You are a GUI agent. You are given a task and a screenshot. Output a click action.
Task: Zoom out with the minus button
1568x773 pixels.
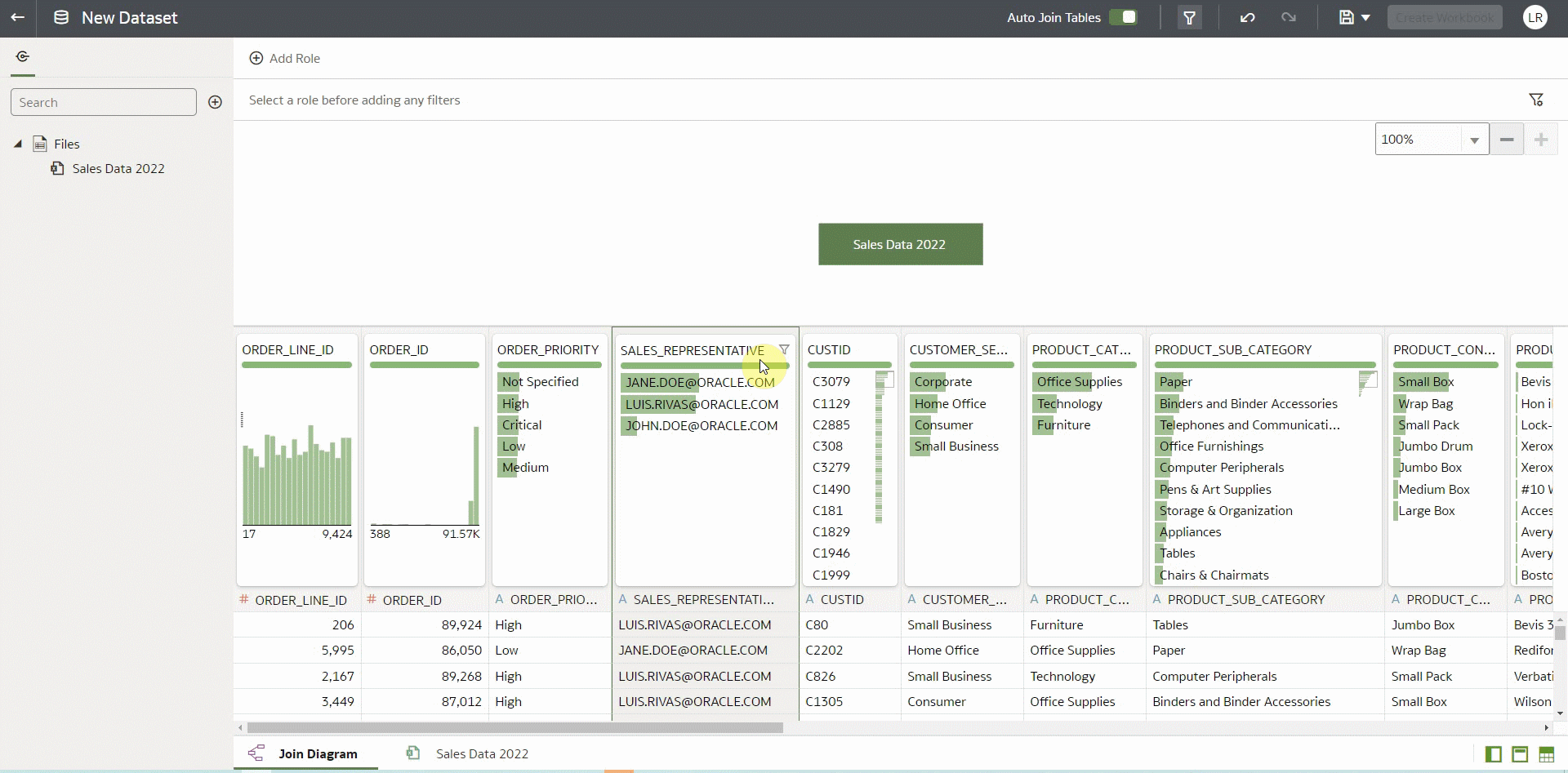coord(1507,139)
